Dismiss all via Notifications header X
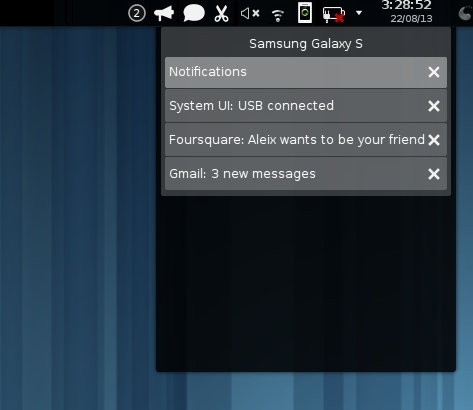 (x=434, y=72)
